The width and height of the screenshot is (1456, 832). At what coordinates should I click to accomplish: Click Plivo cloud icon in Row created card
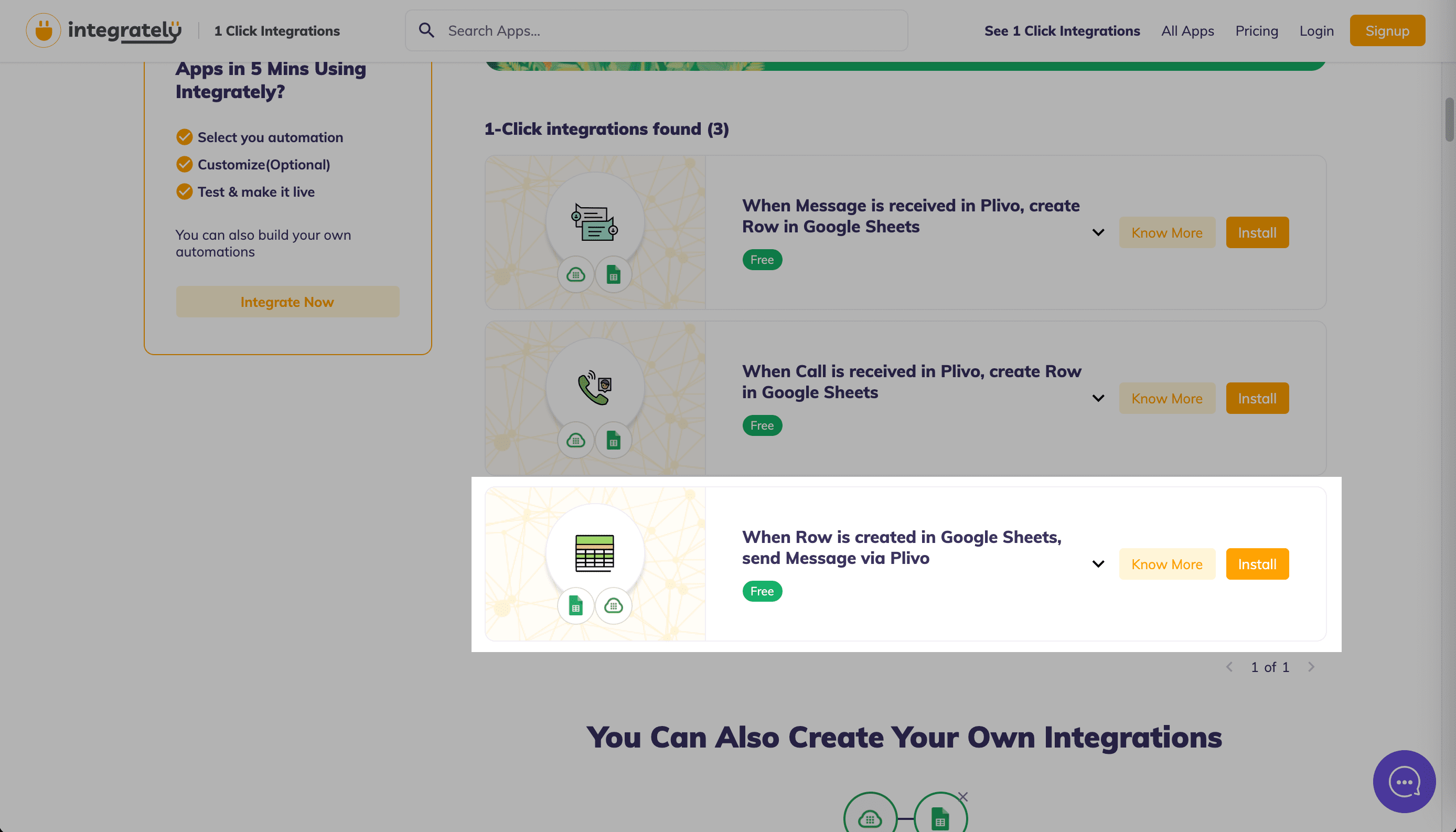(x=614, y=606)
